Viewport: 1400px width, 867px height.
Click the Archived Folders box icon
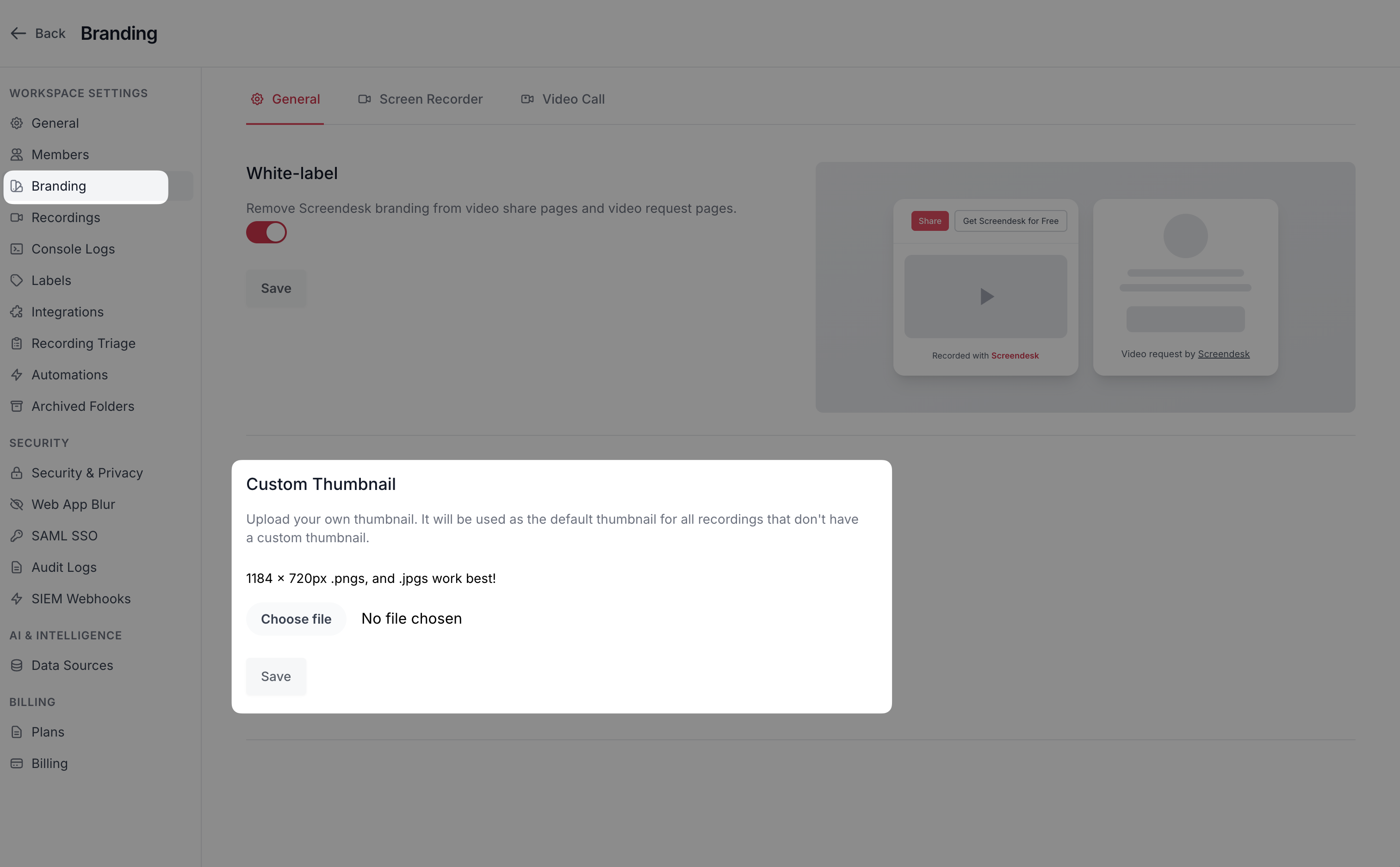pos(17,406)
